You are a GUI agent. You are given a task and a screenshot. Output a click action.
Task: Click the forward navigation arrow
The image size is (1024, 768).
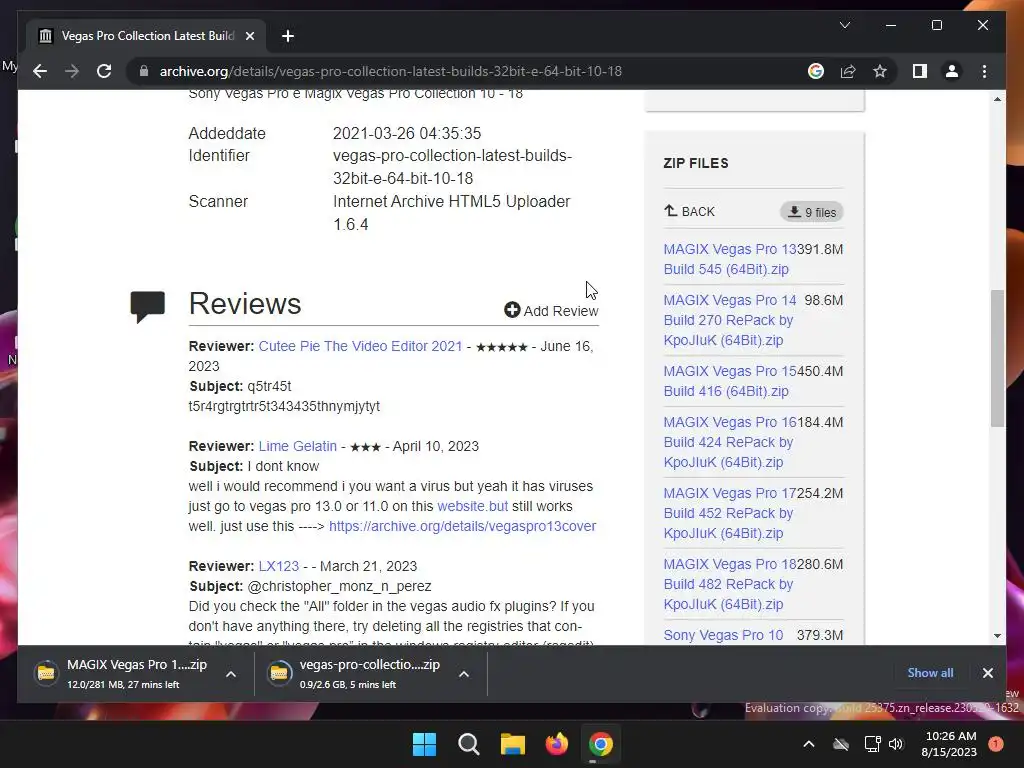point(72,71)
